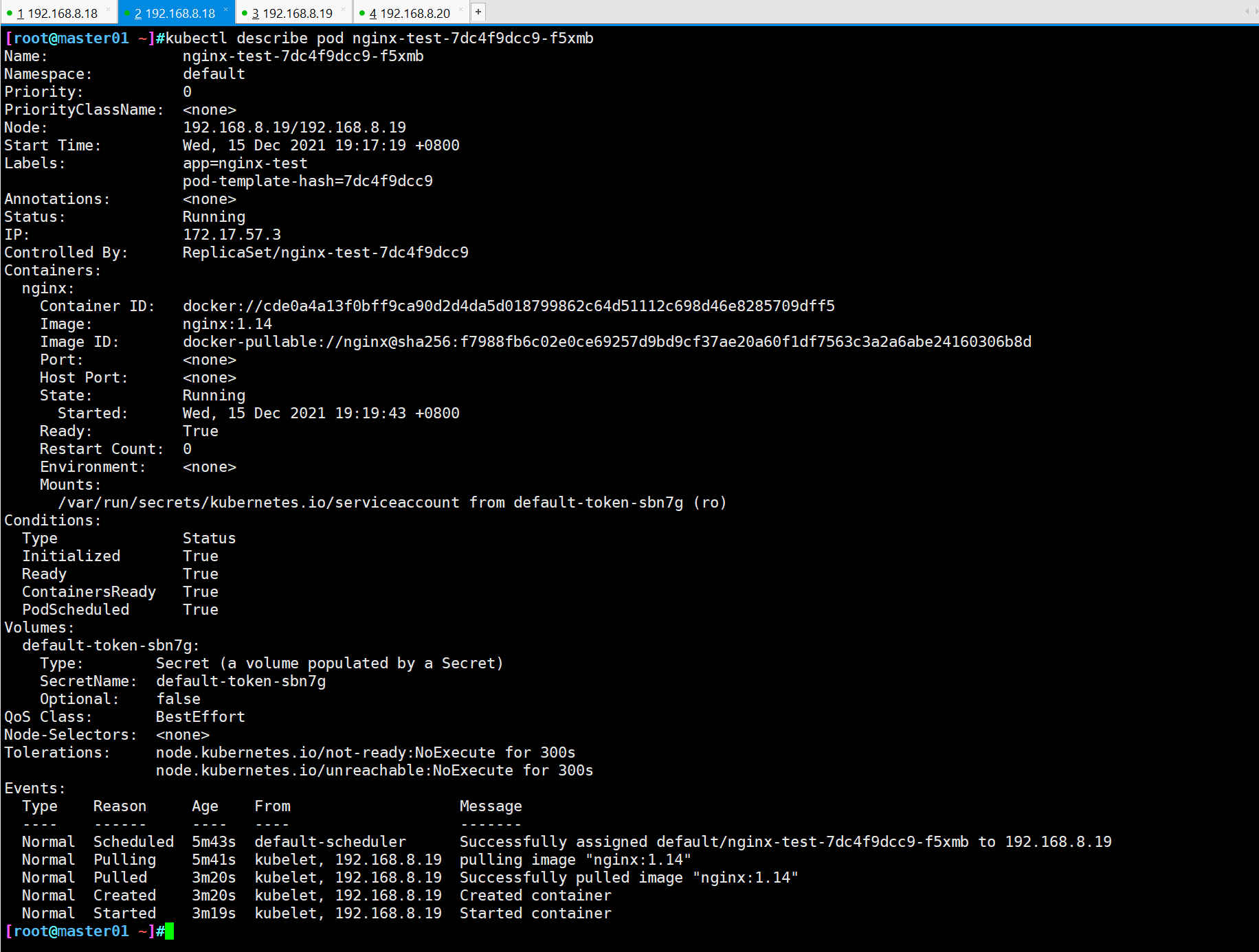Close the active tab 2 192.168.8.18
Image resolution: width=1259 pixels, height=952 pixels.
click(225, 10)
